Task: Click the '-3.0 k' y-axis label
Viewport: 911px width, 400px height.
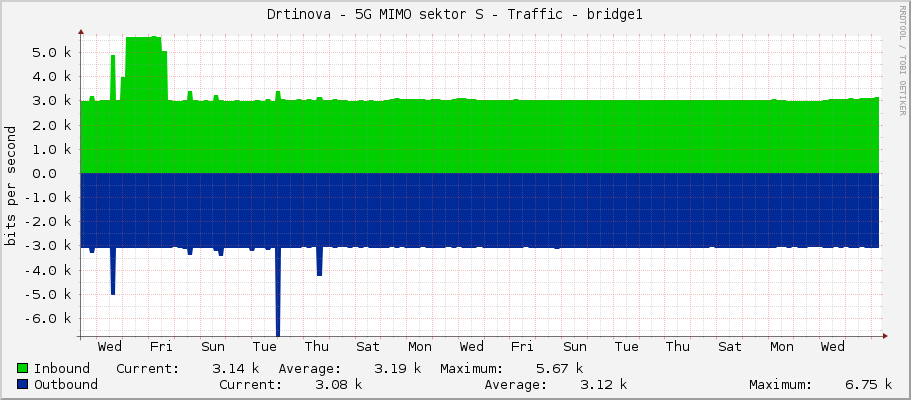Action: [48, 246]
